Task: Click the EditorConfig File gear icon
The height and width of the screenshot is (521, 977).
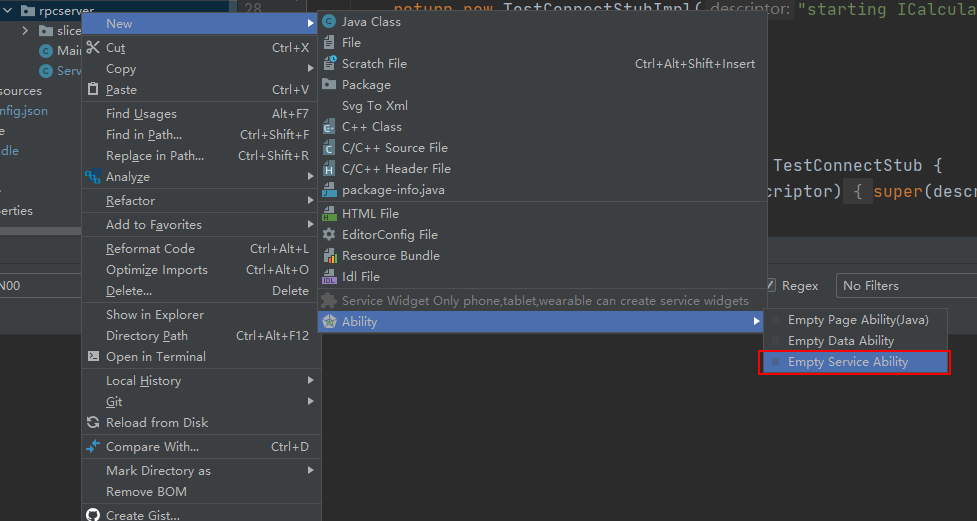Action: pos(329,235)
